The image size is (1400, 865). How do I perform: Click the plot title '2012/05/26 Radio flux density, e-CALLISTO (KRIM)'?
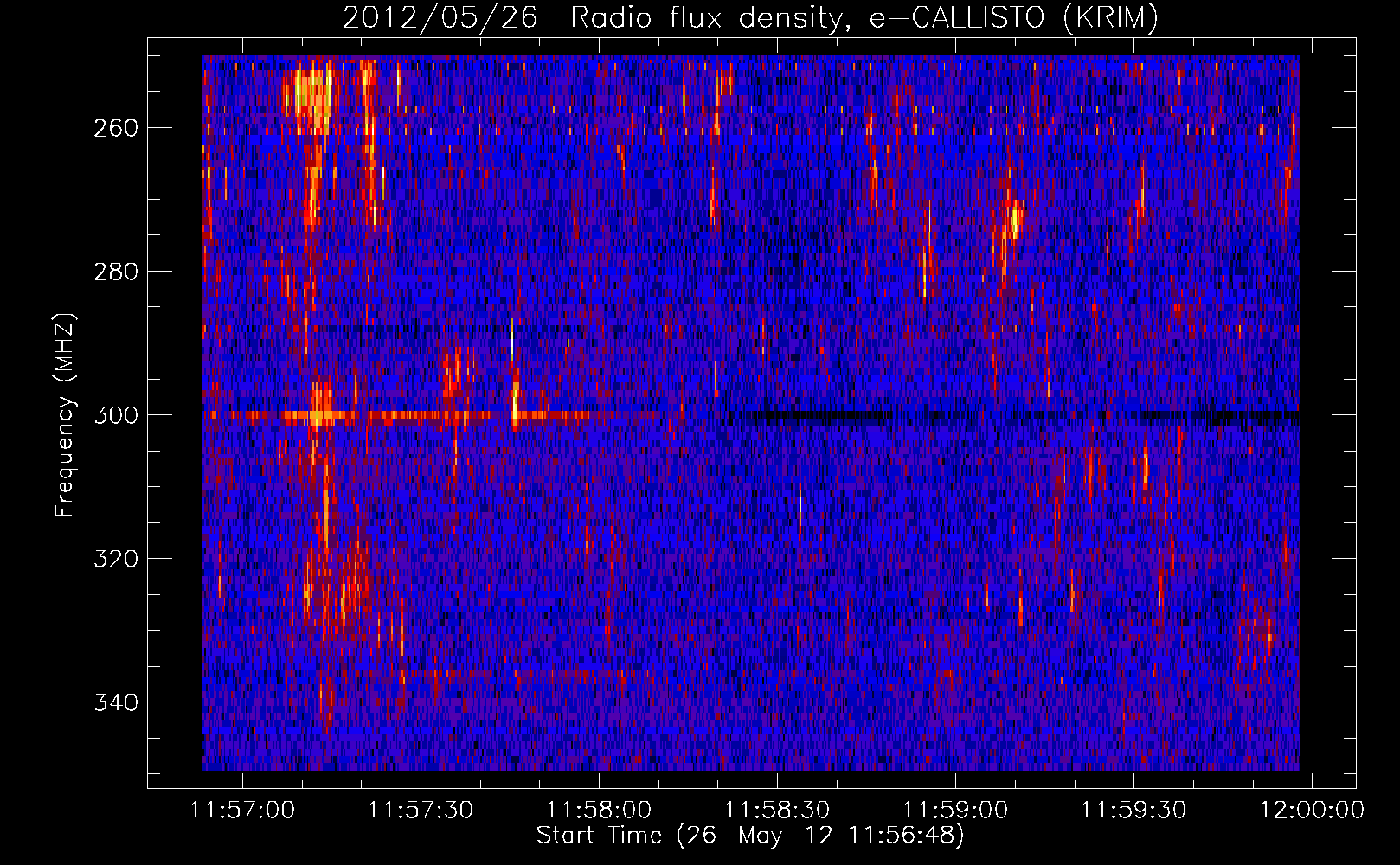[750, 17]
